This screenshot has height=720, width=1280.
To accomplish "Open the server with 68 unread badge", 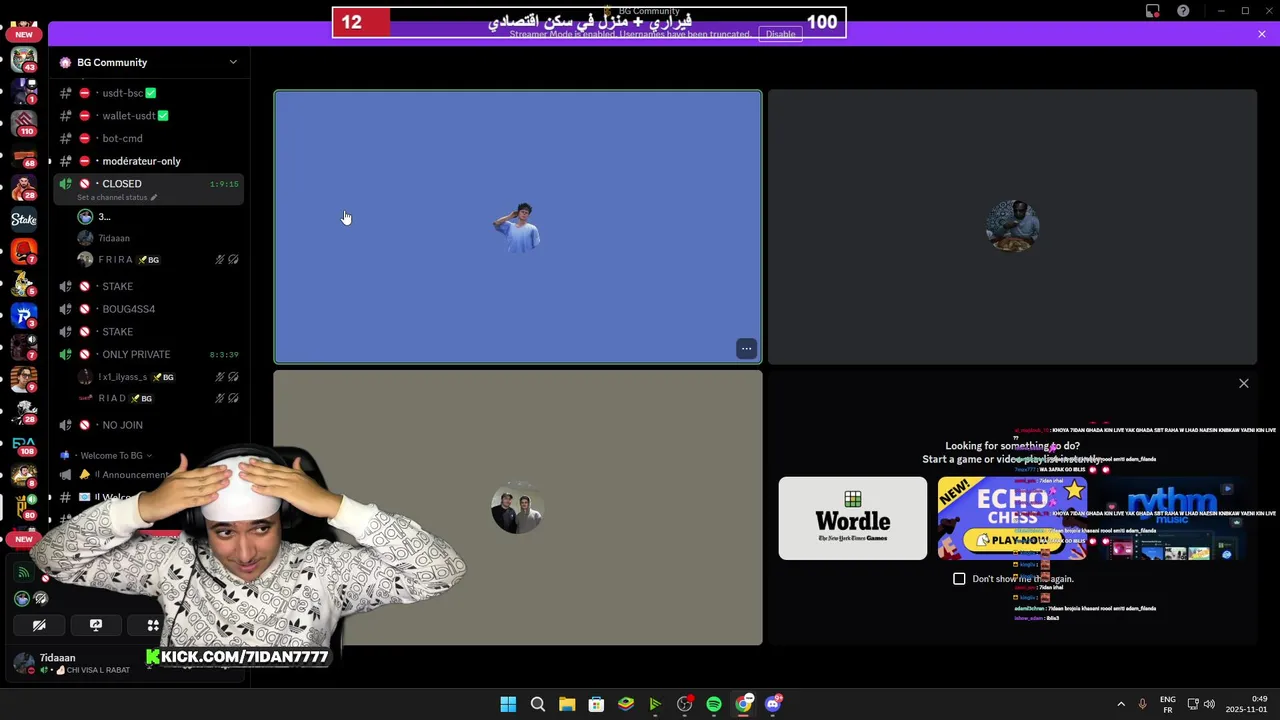I will tap(24, 155).
